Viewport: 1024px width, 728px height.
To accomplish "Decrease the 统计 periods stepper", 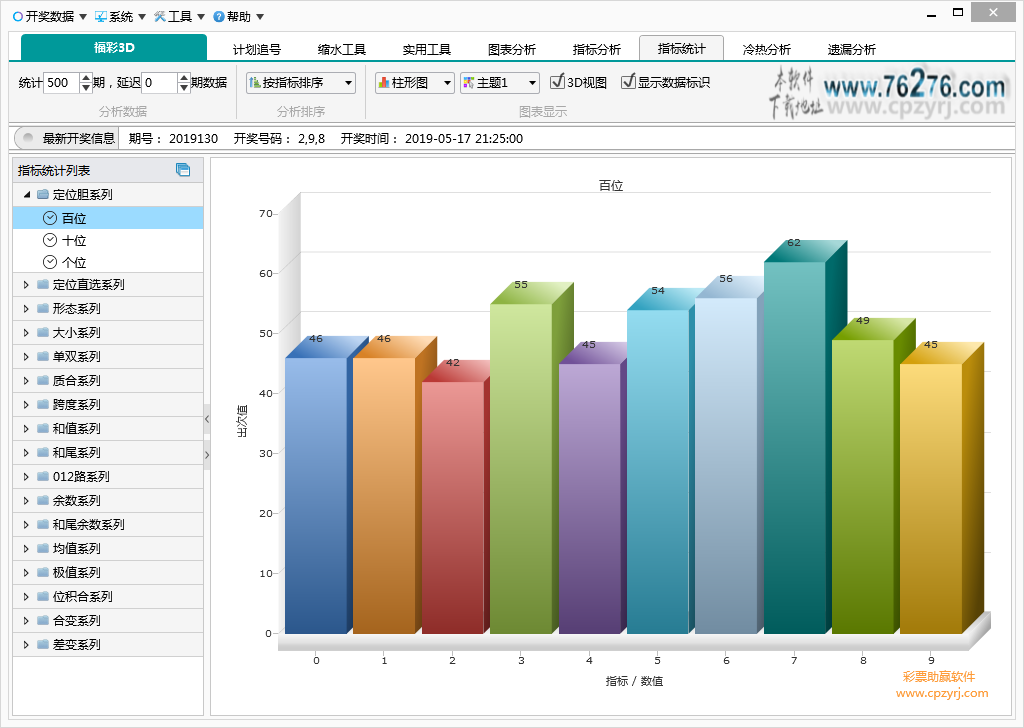I will click(86, 88).
